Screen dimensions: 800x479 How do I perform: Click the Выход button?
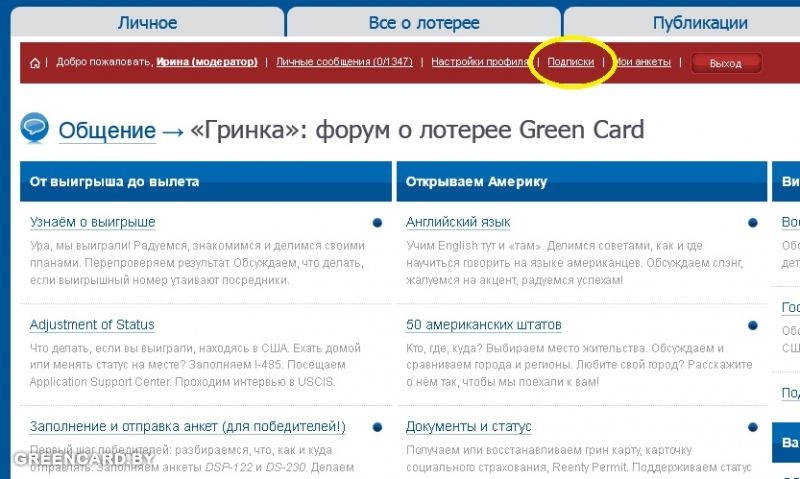tap(726, 63)
